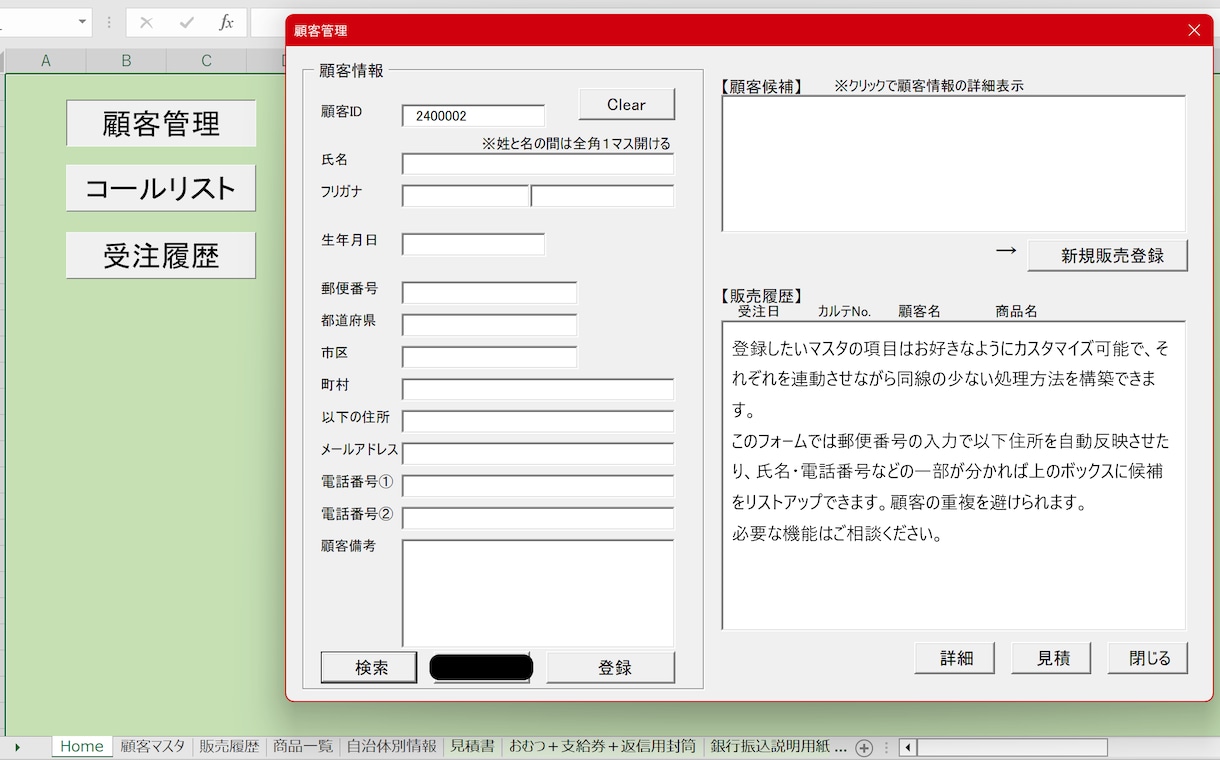Click the black button between 検索 and 登録
The height and width of the screenshot is (760, 1220).
click(x=481, y=668)
